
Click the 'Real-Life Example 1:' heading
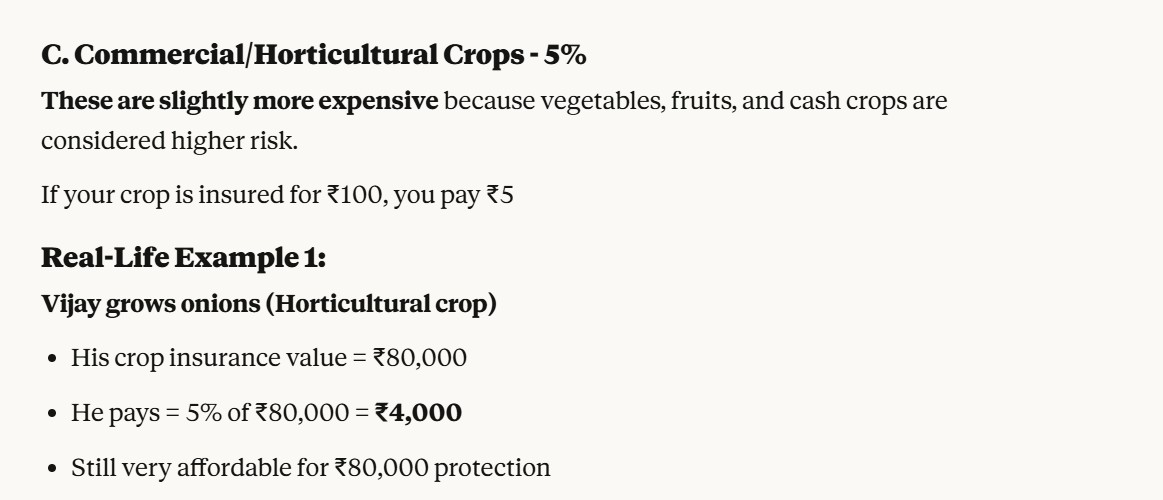coord(184,258)
